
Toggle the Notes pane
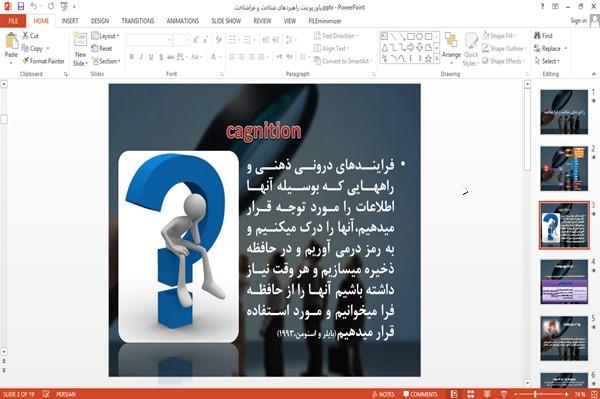(x=383, y=394)
